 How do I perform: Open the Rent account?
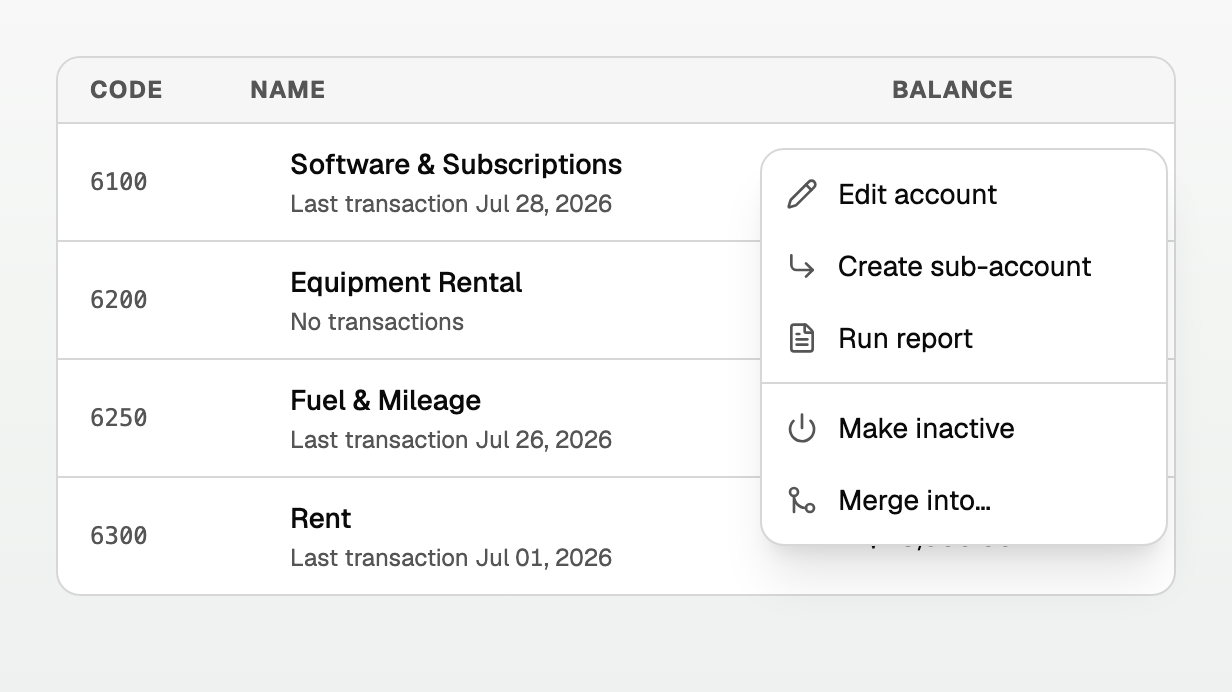click(321, 518)
